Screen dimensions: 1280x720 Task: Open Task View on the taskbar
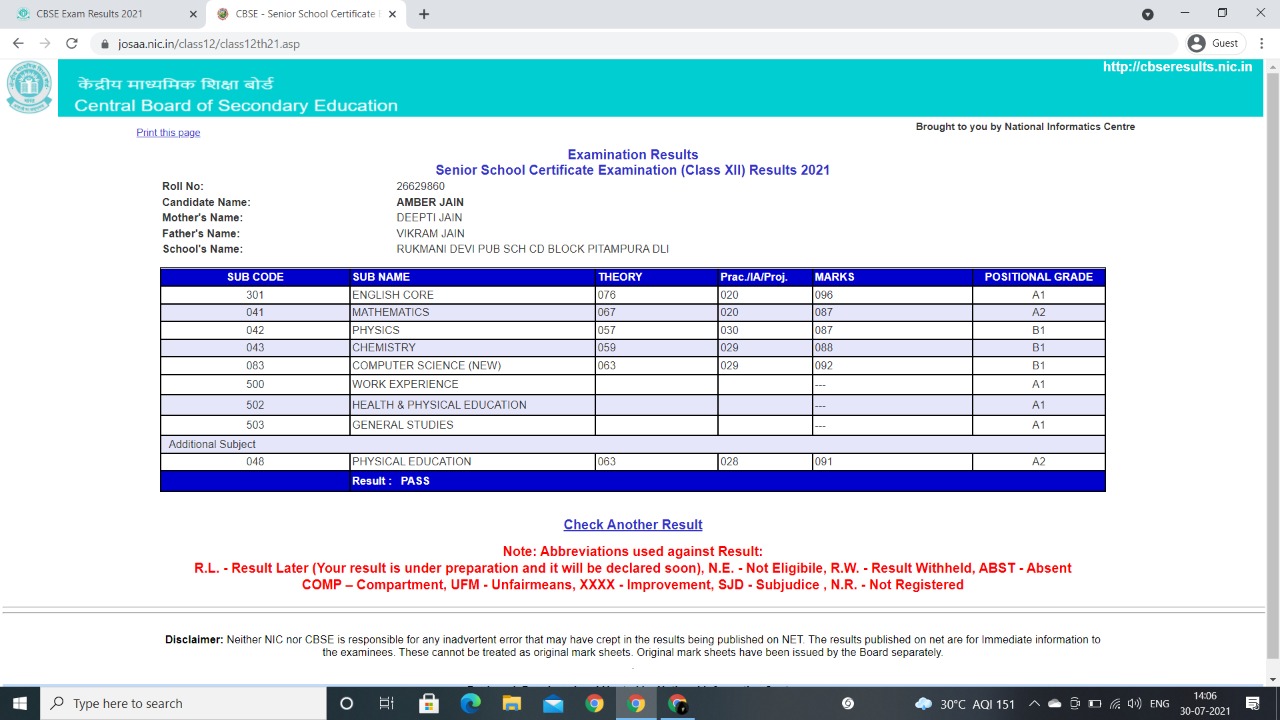point(387,704)
